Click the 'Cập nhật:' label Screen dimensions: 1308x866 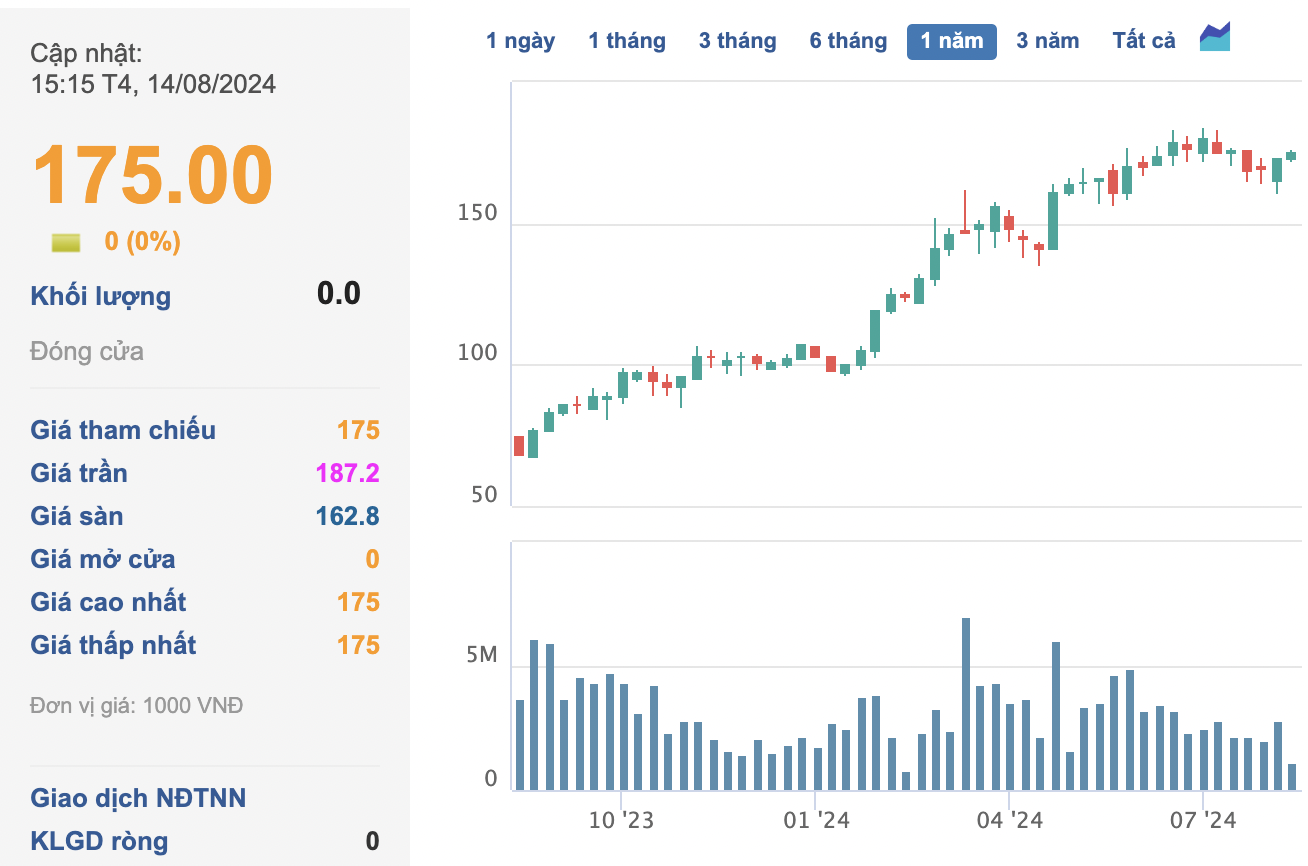[86, 54]
